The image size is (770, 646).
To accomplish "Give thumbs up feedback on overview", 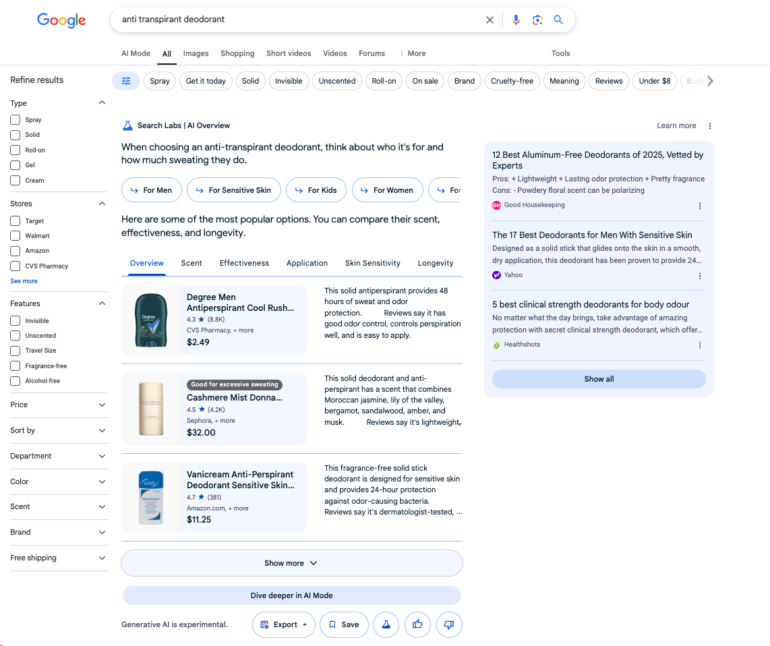I will pyautogui.click(x=417, y=624).
